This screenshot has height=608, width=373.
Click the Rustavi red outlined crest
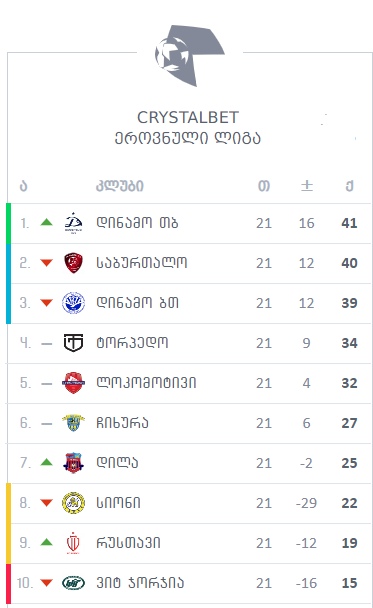[73, 543]
